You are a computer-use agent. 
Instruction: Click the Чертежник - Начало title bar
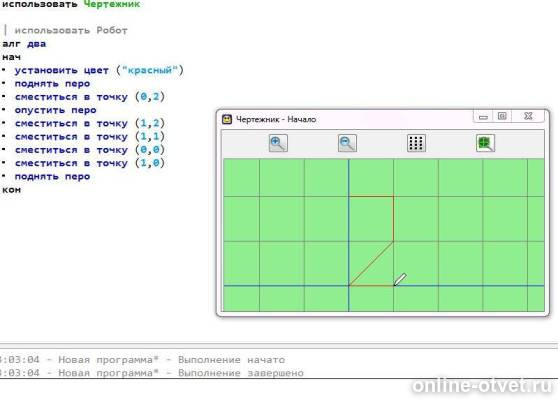pos(345,119)
